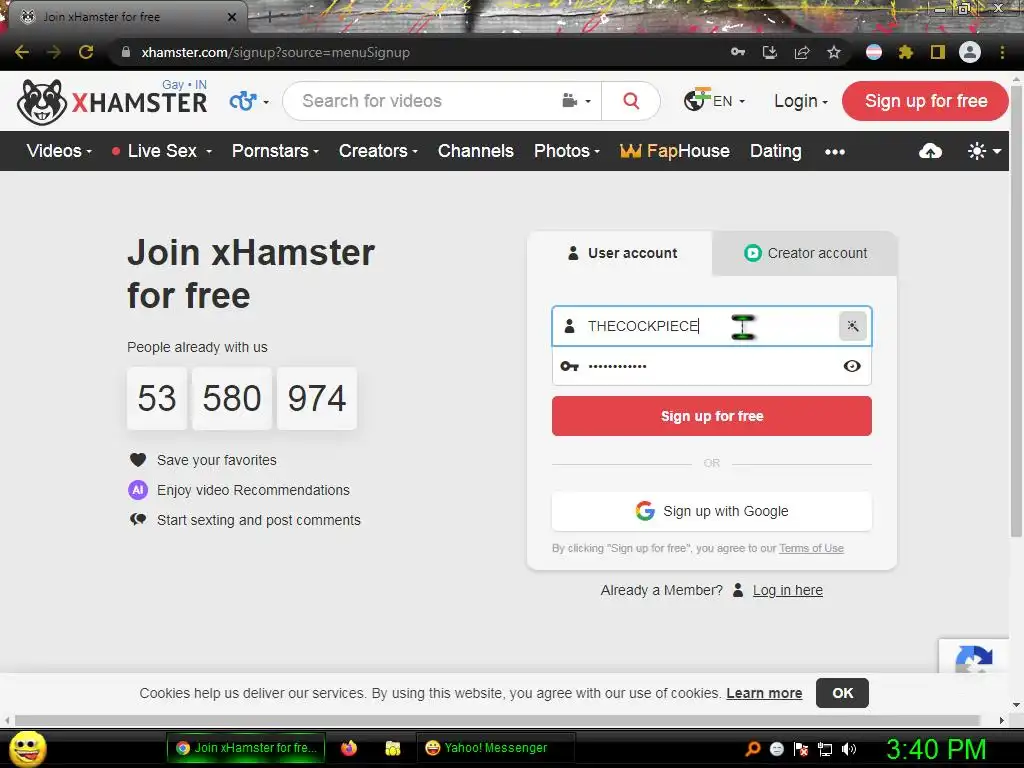
Task: Expand the Photos menu
Action: (x=567, y=151)
